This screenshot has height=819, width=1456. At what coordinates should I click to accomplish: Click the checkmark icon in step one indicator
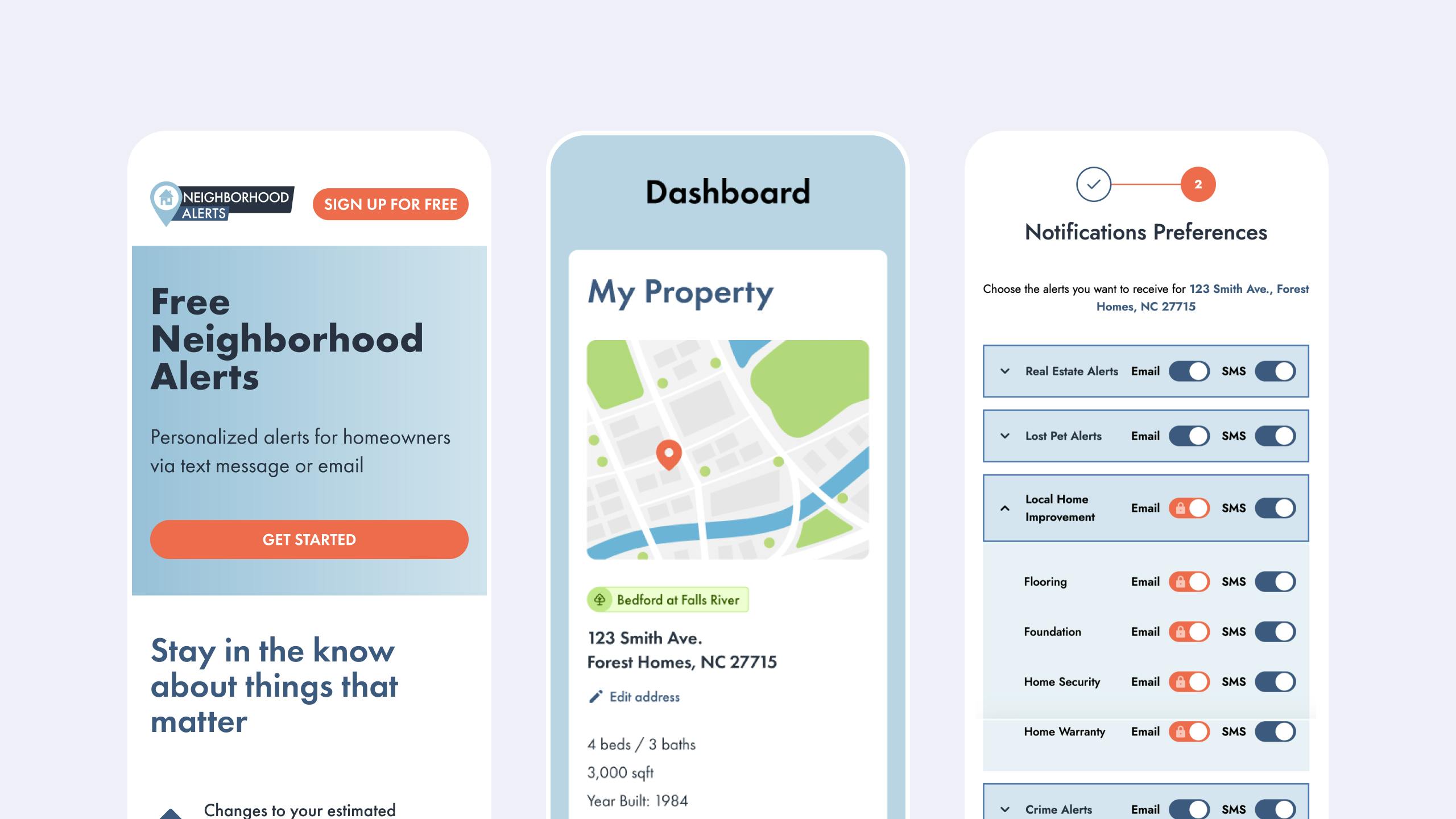pyautogui.click(x=1093, y=184)
